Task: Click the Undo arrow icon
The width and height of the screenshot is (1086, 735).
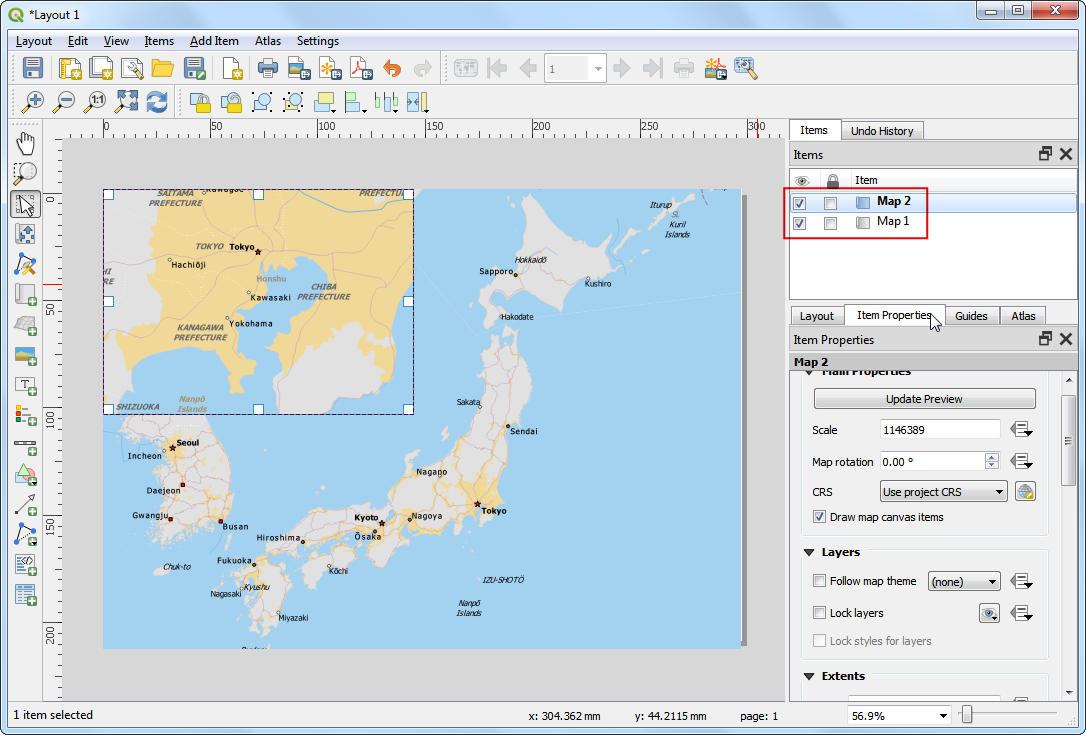Action: point(392,68)
